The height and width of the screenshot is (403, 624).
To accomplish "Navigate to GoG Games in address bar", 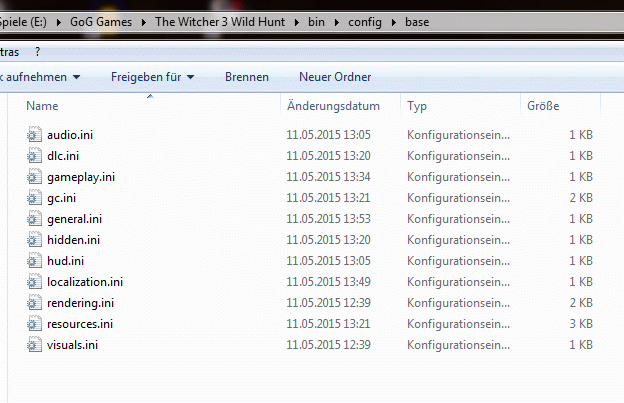I will [101, 22].
